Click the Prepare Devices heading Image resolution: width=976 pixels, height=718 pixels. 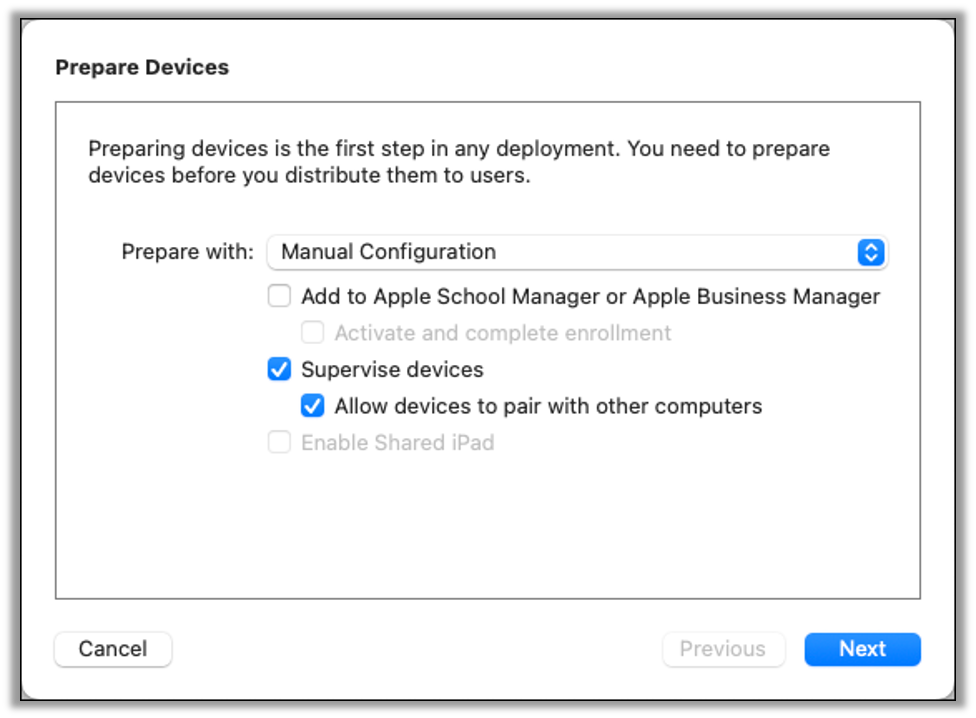tap(142, 67)
